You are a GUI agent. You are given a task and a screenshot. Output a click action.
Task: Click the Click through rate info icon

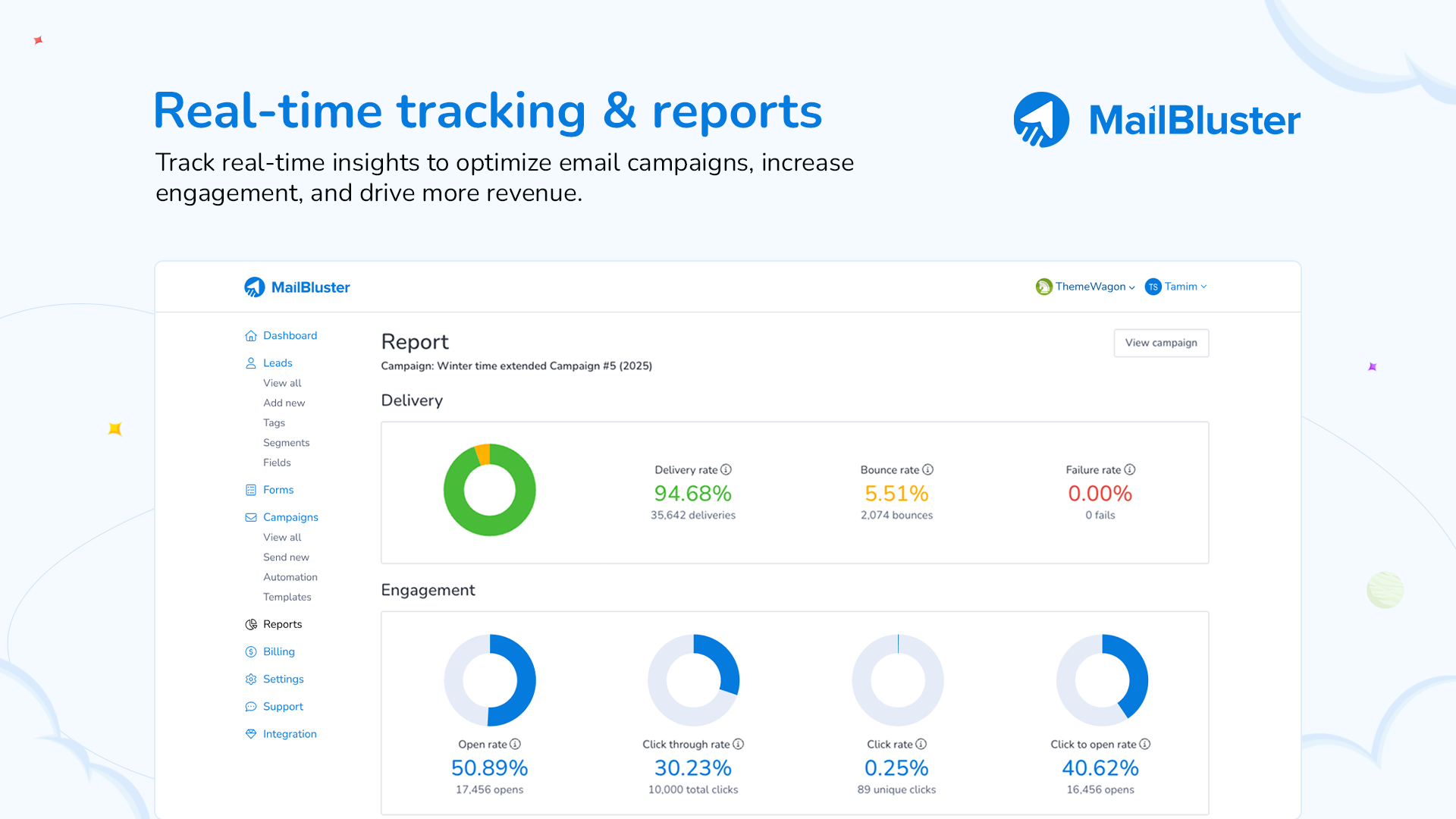738,744
